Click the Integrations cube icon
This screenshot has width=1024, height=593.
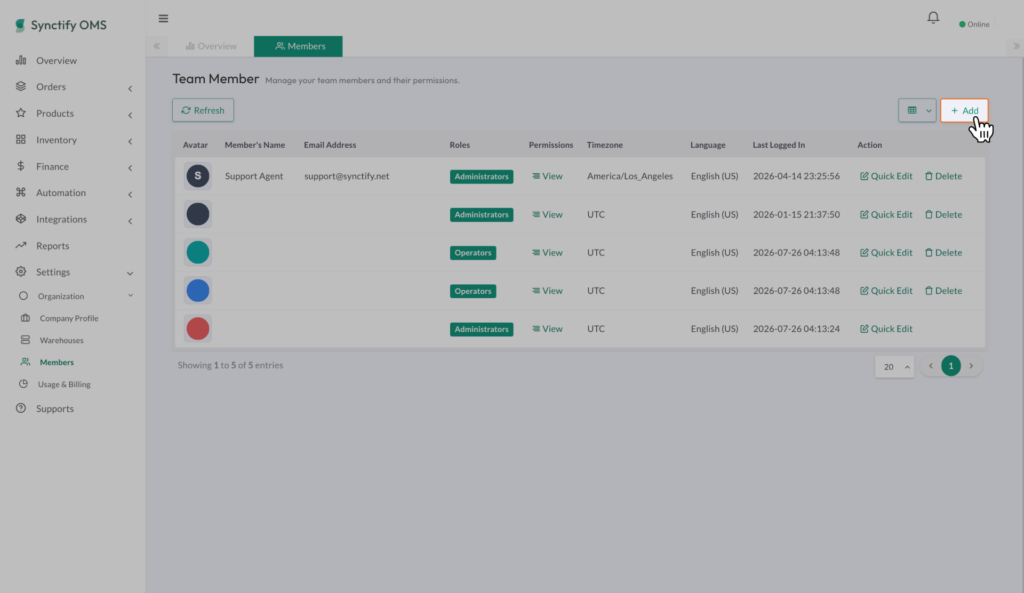tap(21, 219)
